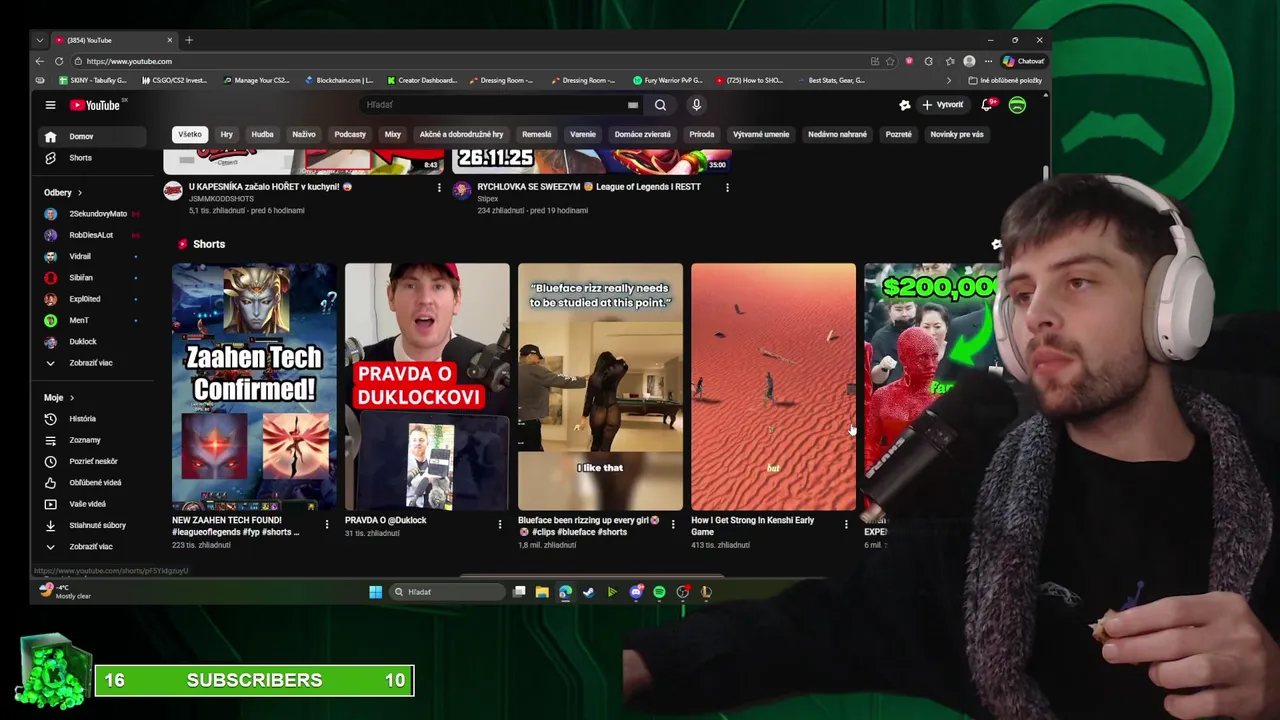Image resolution: width=1280 pixels, height=720 pixels.
Task: Open História in the sidebar
Action: tap(90, 419)
